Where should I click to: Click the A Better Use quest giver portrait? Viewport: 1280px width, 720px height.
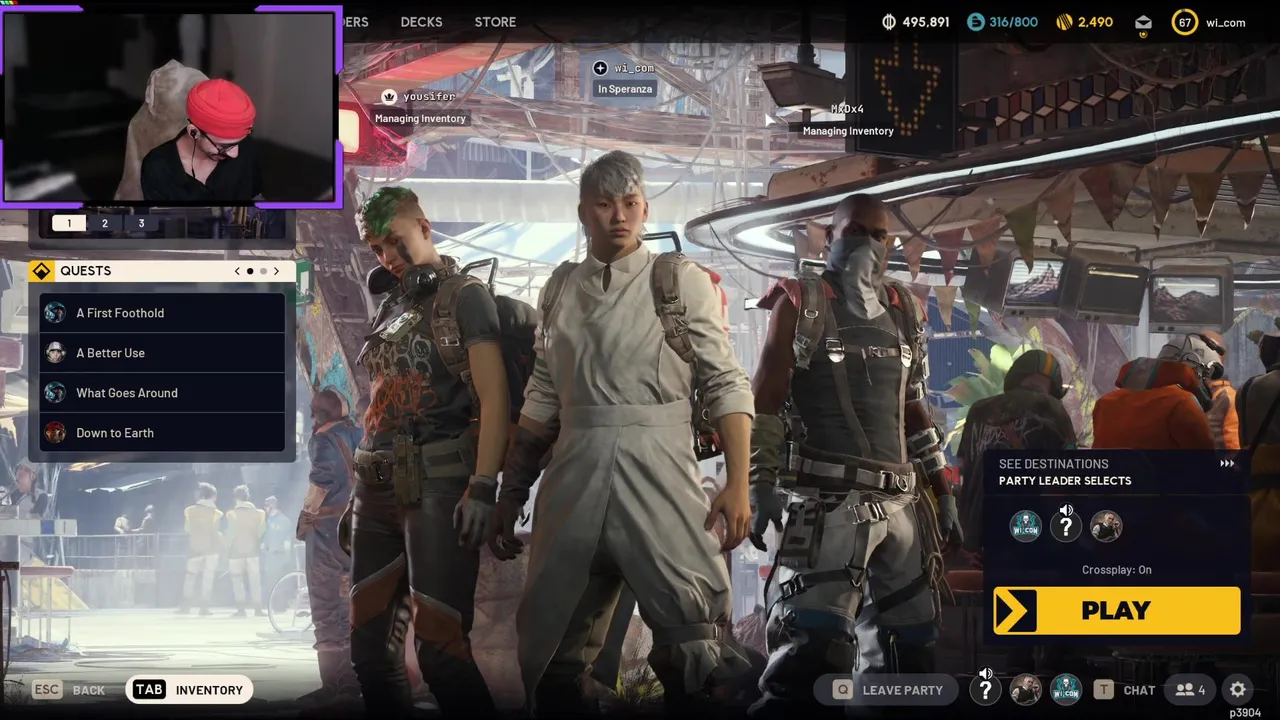click(x=55, y=353)
